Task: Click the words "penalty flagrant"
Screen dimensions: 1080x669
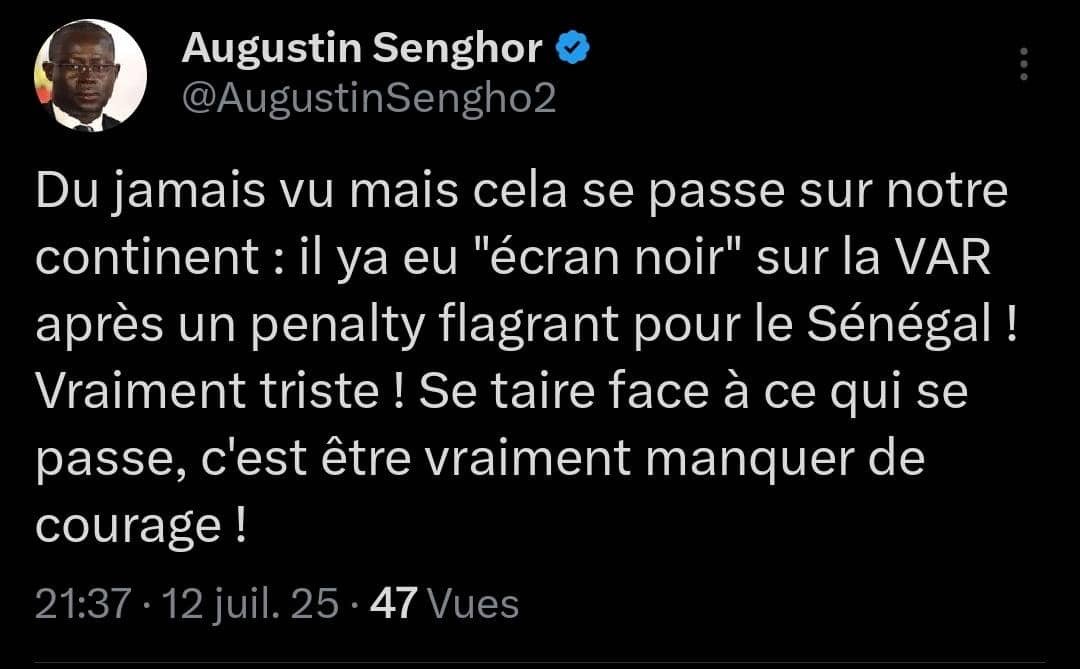Action: coord(435,325)
